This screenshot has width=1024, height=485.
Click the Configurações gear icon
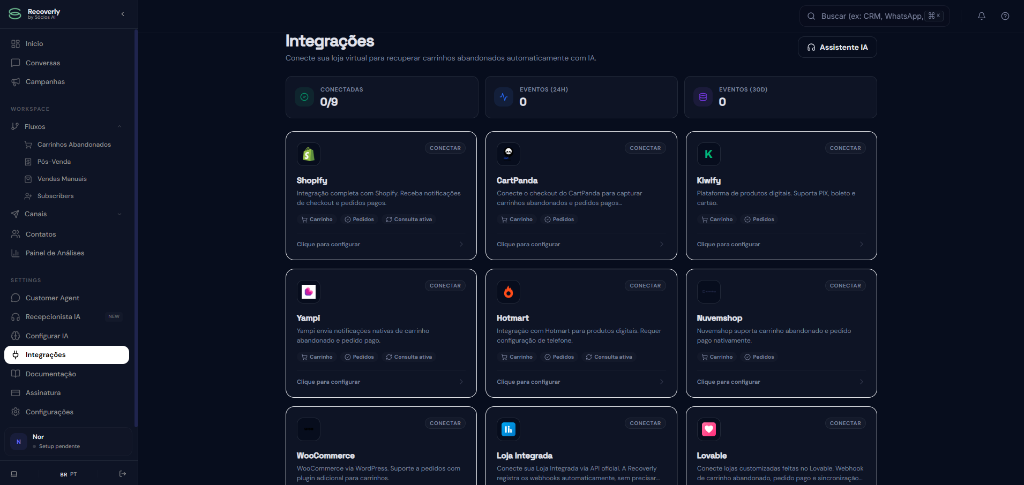point(16,412)
